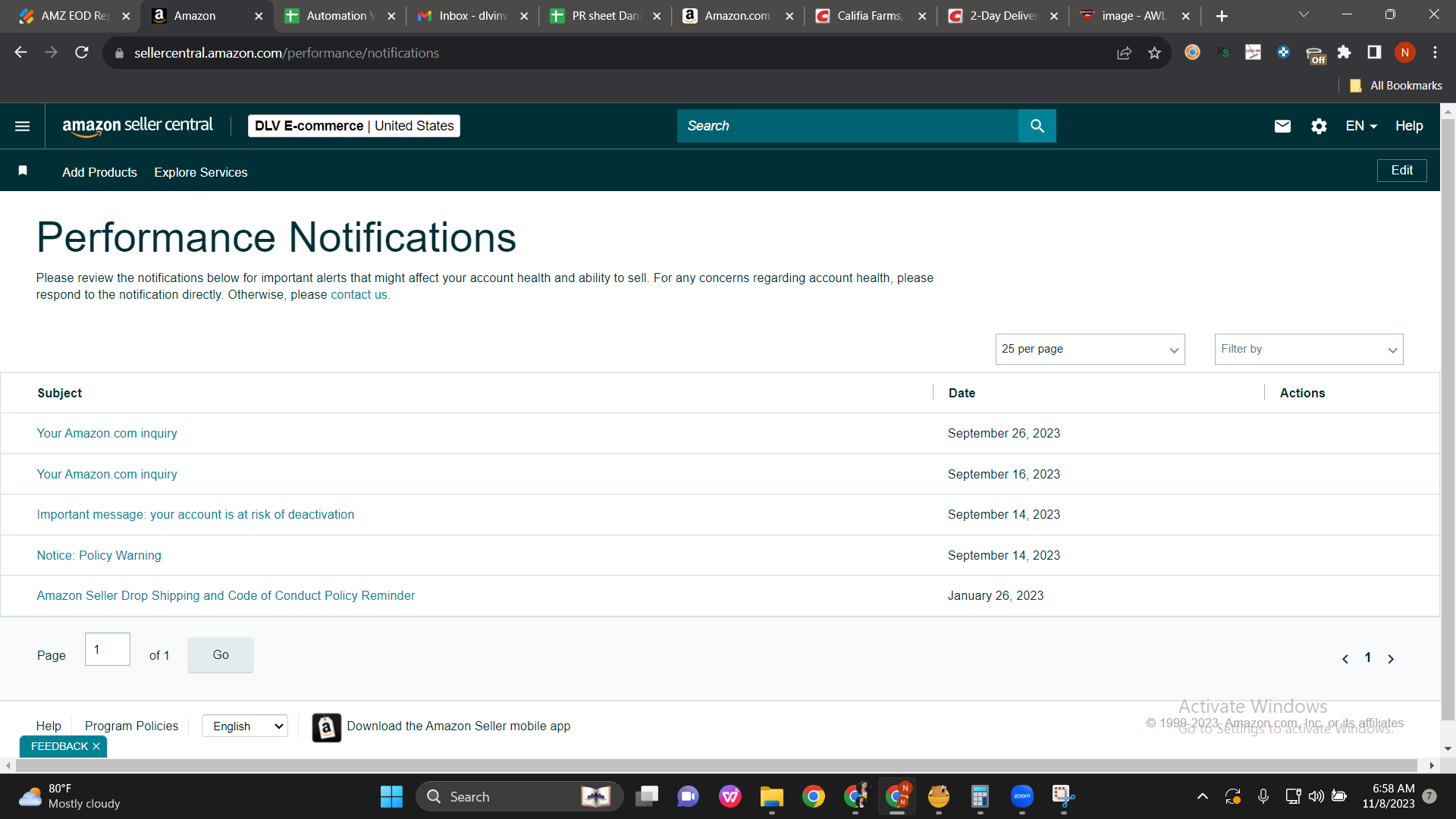Open the Notice: Policy Warning notification
This screenshot has height=819, width=1456.
(99, 556)
